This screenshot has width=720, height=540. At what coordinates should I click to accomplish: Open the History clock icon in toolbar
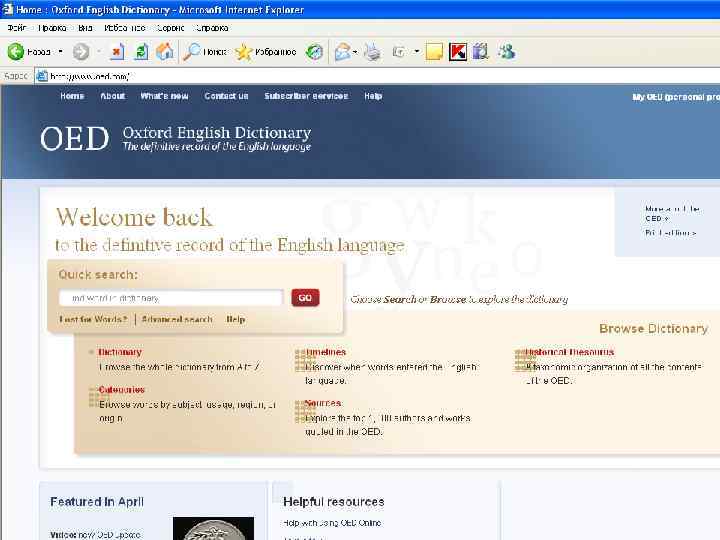coord(315,52)
